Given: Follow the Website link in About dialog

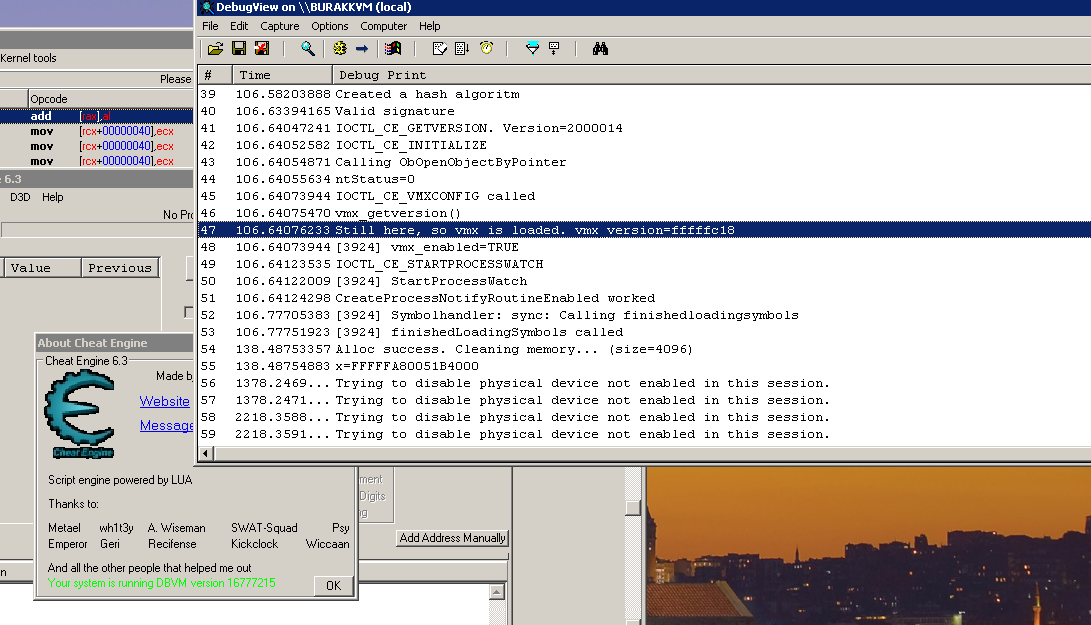Looking at the screenshot, I should (x=164, y=401).
